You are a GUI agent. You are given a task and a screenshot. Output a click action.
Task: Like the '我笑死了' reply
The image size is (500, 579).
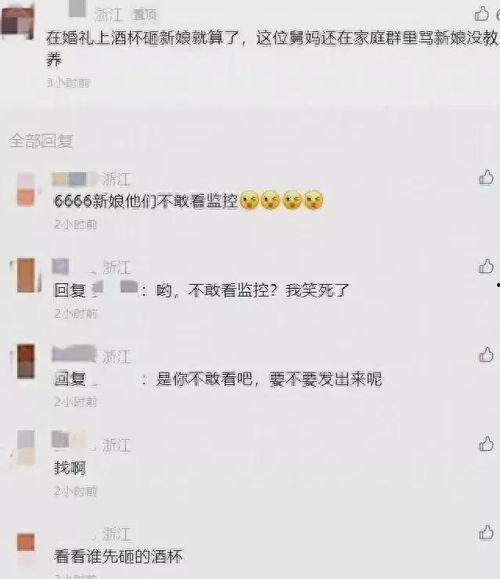click(x=486, y=266)
